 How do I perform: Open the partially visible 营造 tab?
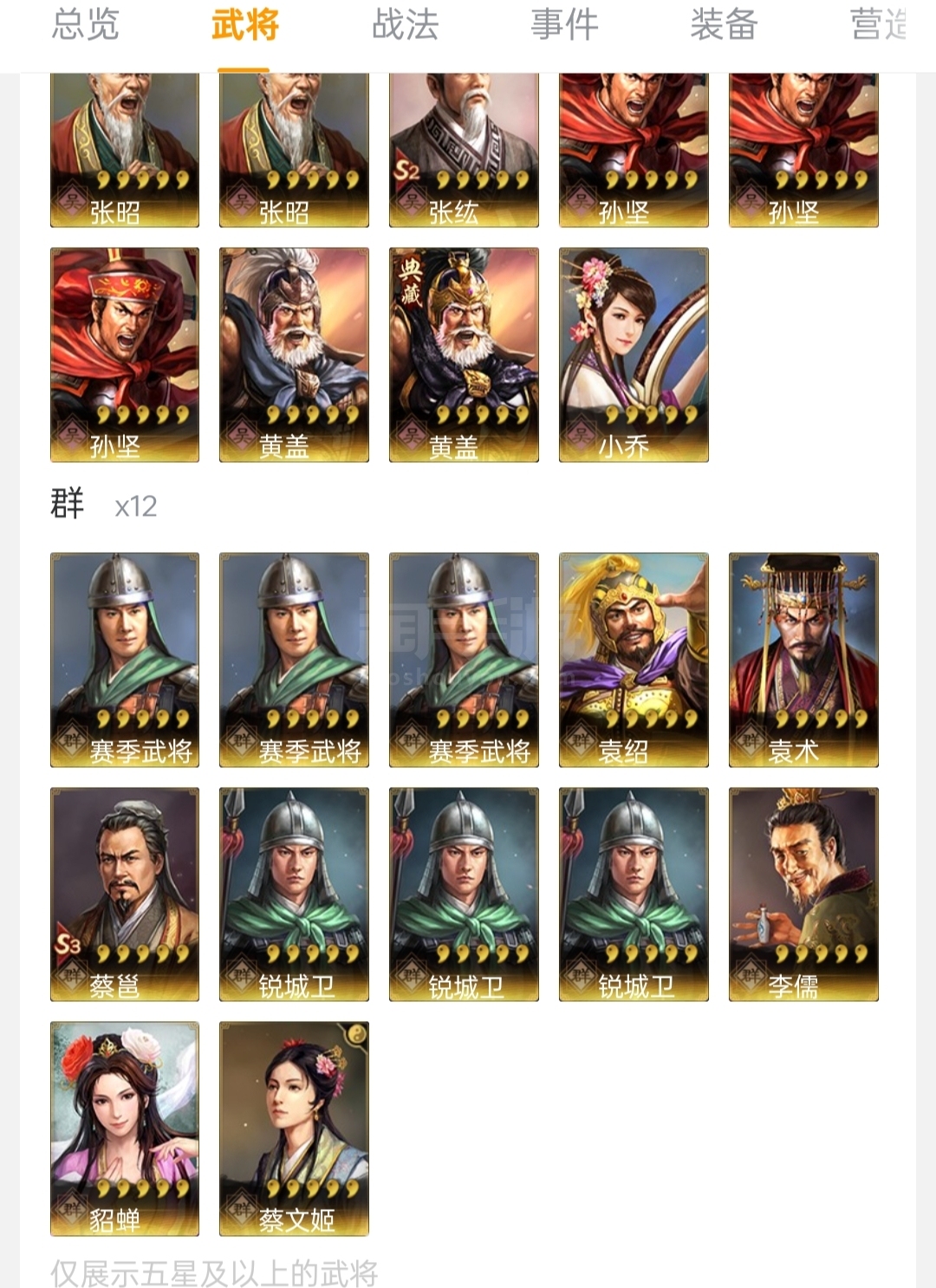coord(878,24)
